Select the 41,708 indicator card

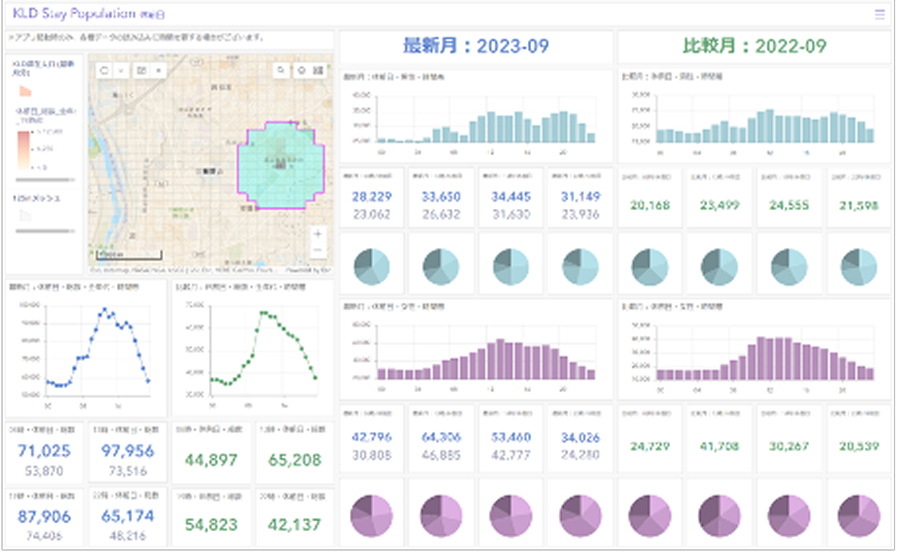(720, 439)
